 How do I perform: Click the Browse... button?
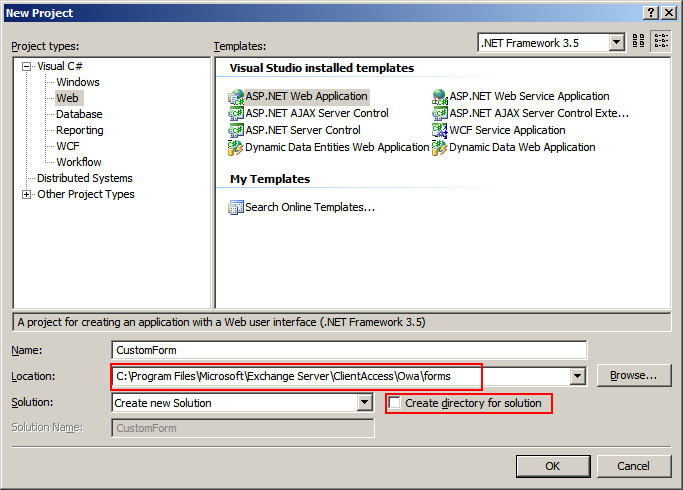coord(634,375)
